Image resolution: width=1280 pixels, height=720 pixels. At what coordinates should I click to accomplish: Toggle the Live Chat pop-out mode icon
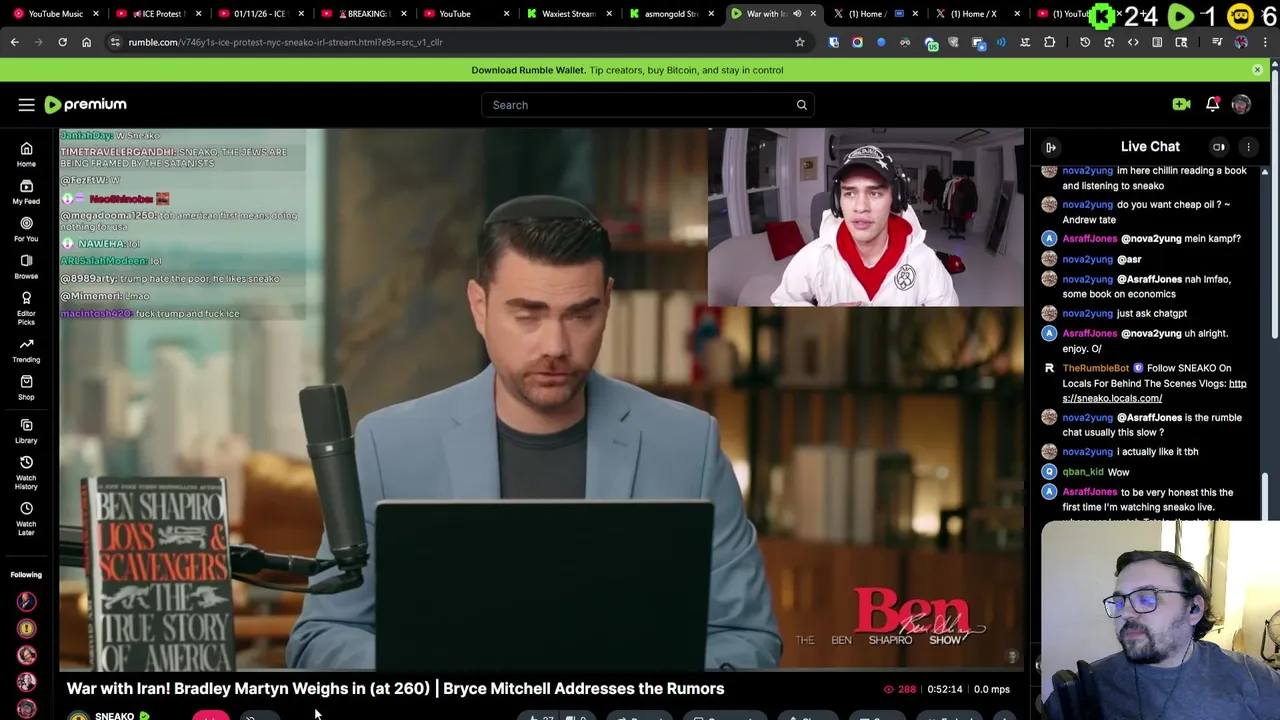pyautogui.click(x=1219, y=147)
